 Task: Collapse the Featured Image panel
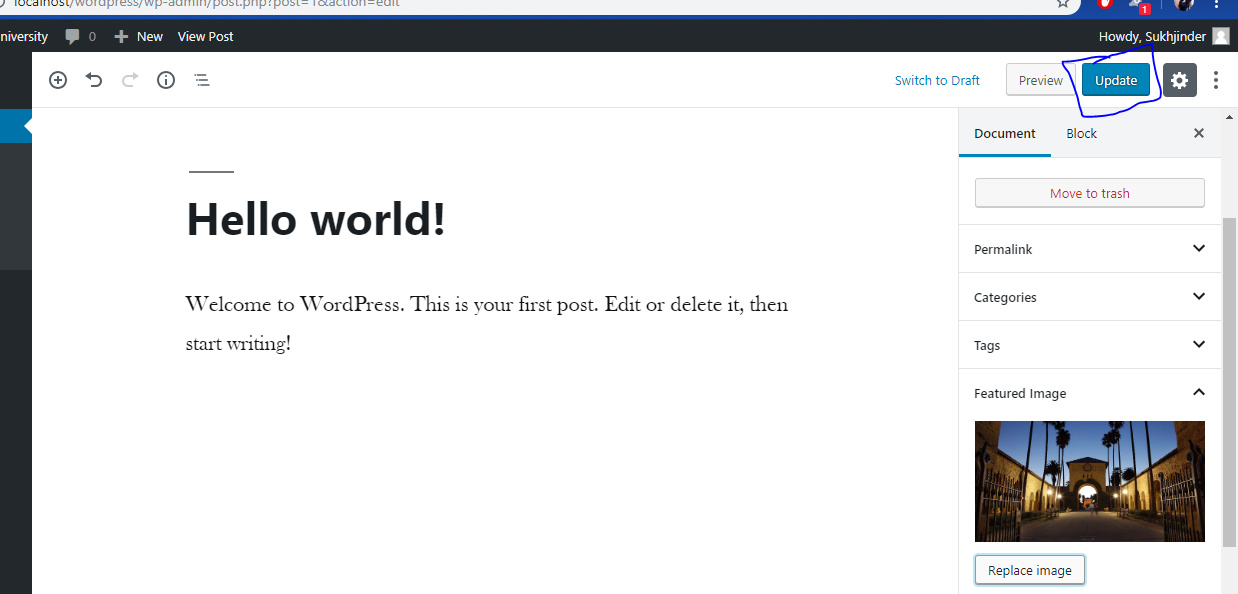[x=1090, y=393]
